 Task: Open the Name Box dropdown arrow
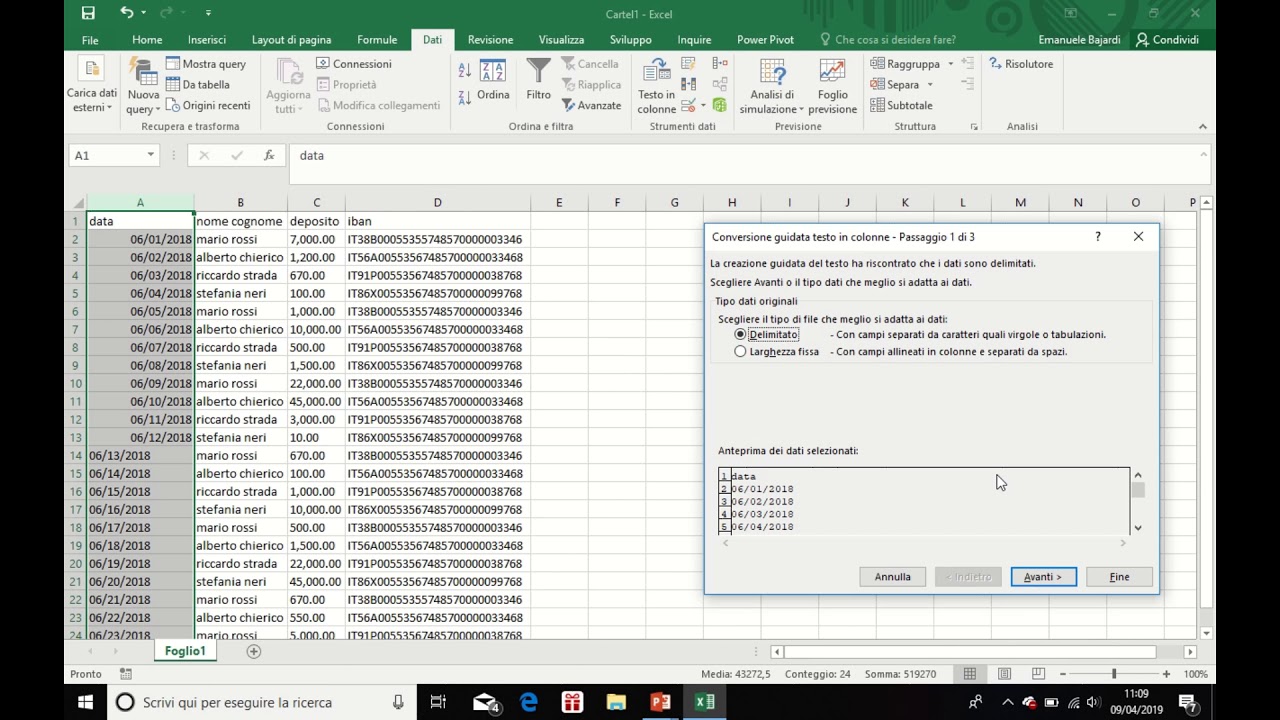151,155
